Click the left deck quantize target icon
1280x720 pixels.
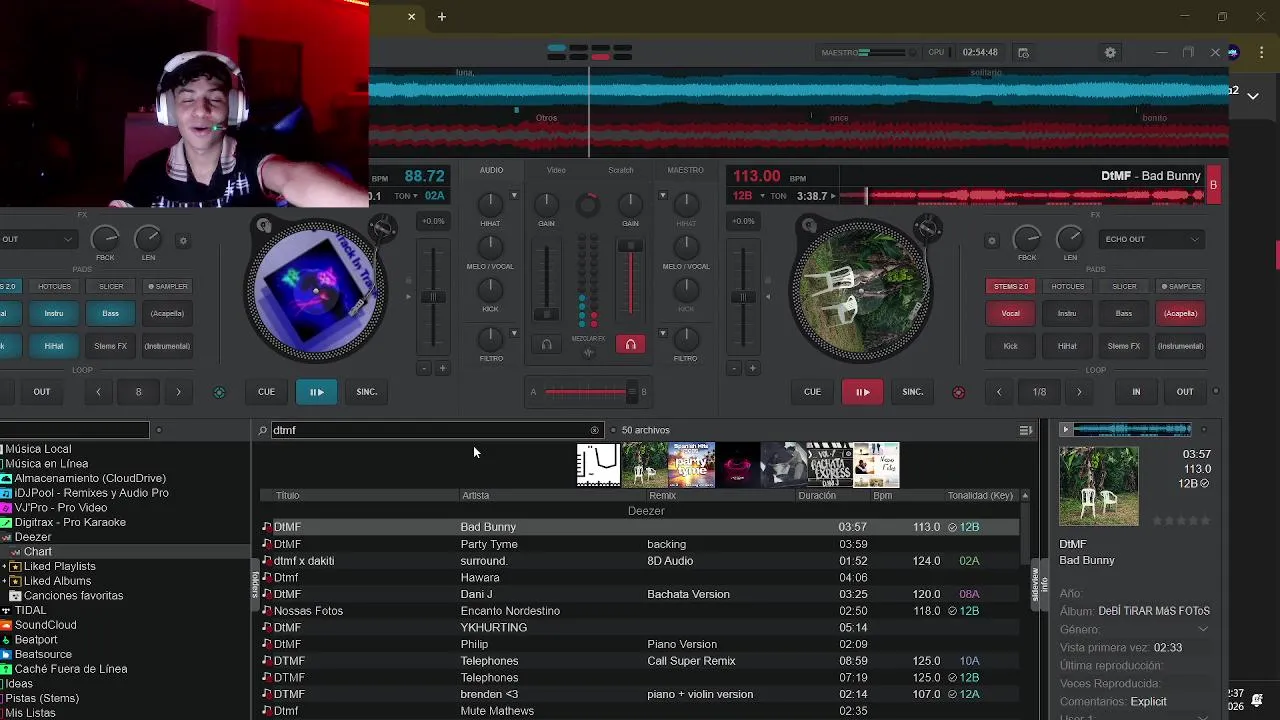(x=219, y=392)
